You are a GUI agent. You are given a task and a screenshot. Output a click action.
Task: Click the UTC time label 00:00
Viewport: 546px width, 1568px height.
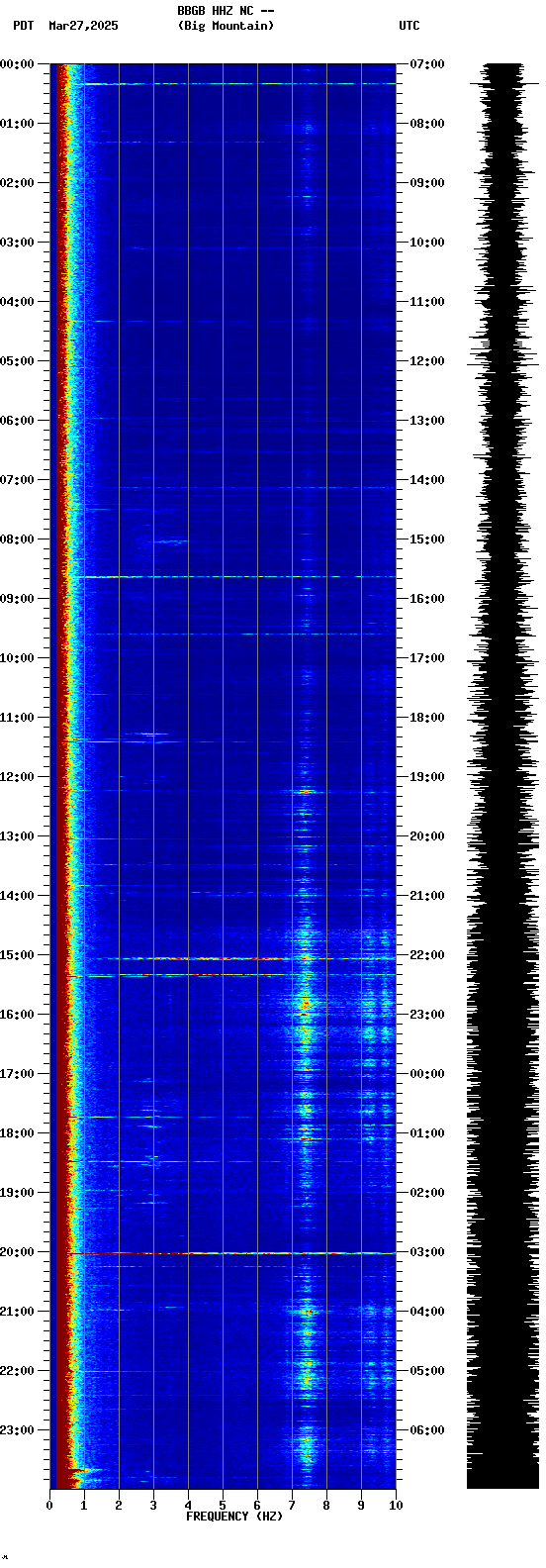coord(427,1074)
